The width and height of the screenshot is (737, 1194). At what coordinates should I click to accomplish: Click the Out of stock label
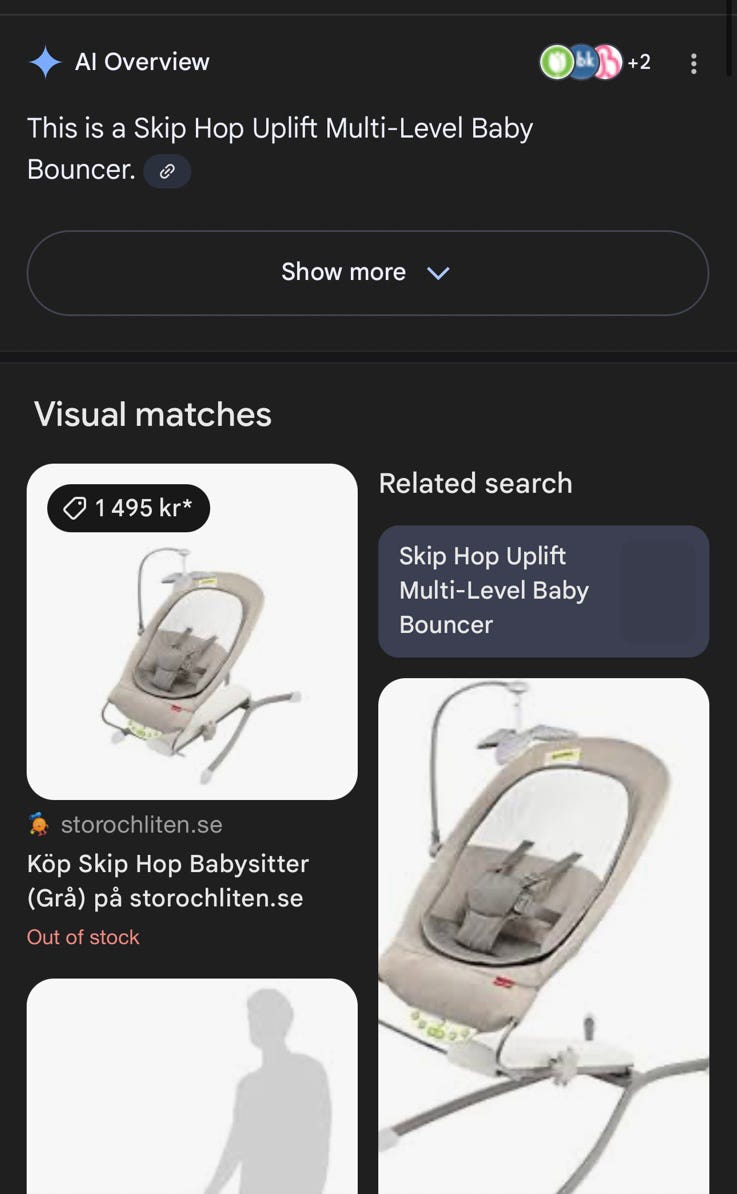coord(83,937)
